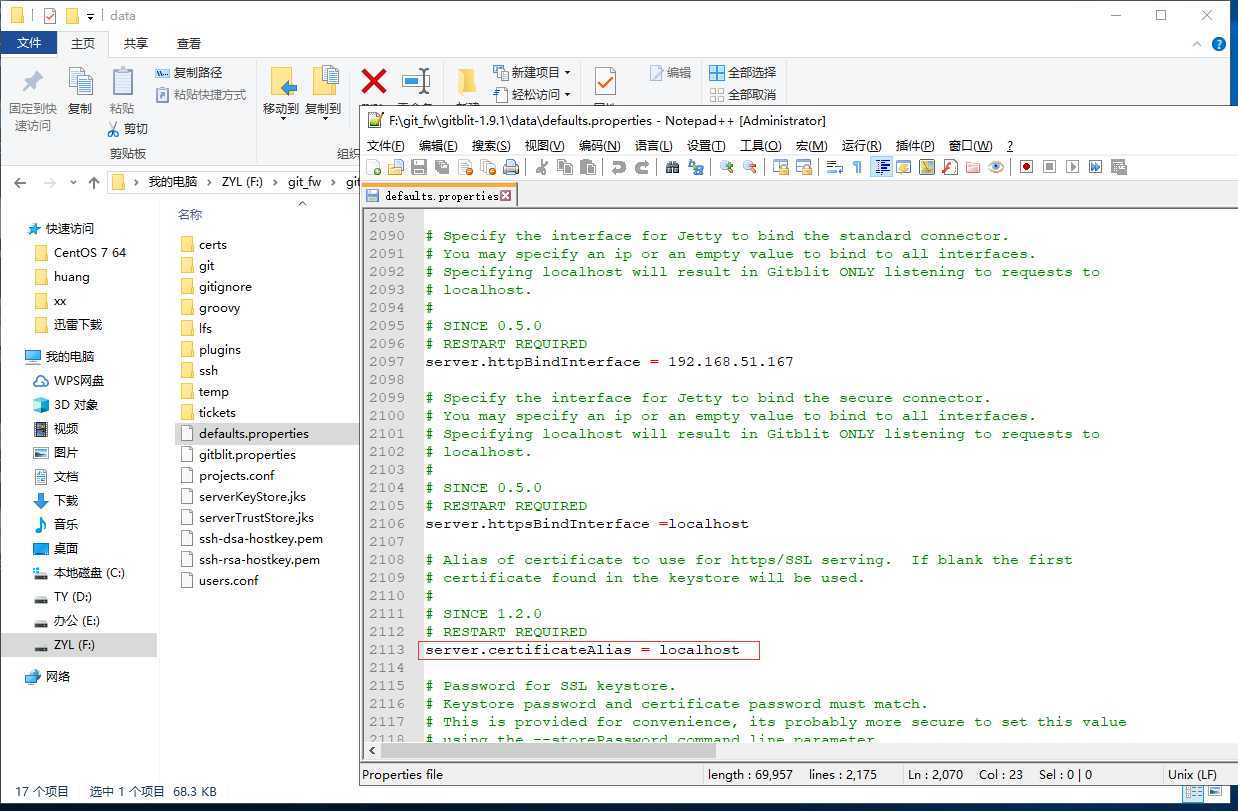Open 编辑(E) menu in Notepad++
The image size is (1238, 811).
[x=438, y=146]
